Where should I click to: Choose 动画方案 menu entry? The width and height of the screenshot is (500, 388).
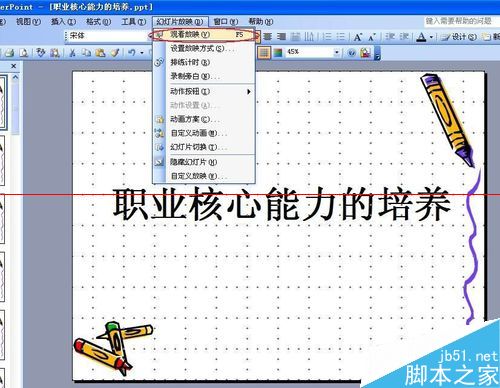coord(204,119)
